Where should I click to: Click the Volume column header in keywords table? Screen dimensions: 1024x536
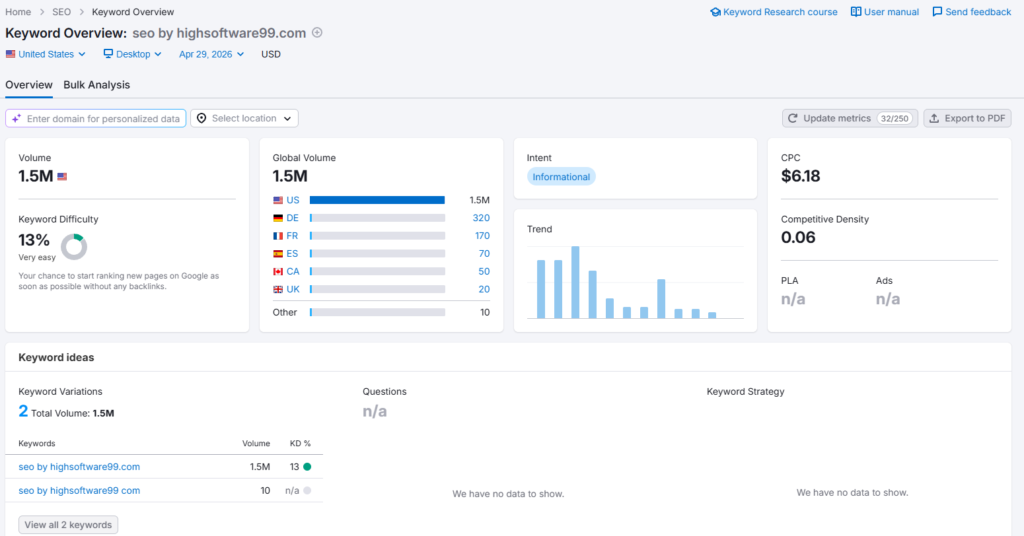click(256, 443)
